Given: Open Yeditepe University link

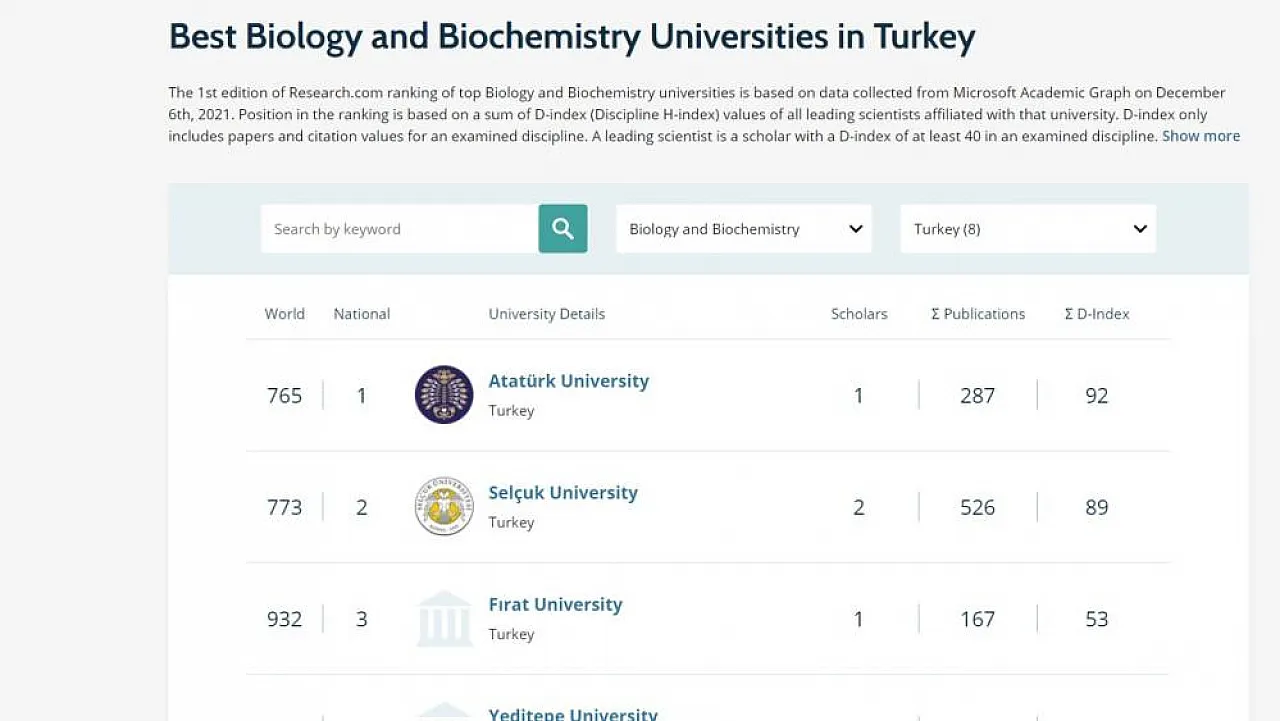Looking at the screenshot, I should coord(573,714).
